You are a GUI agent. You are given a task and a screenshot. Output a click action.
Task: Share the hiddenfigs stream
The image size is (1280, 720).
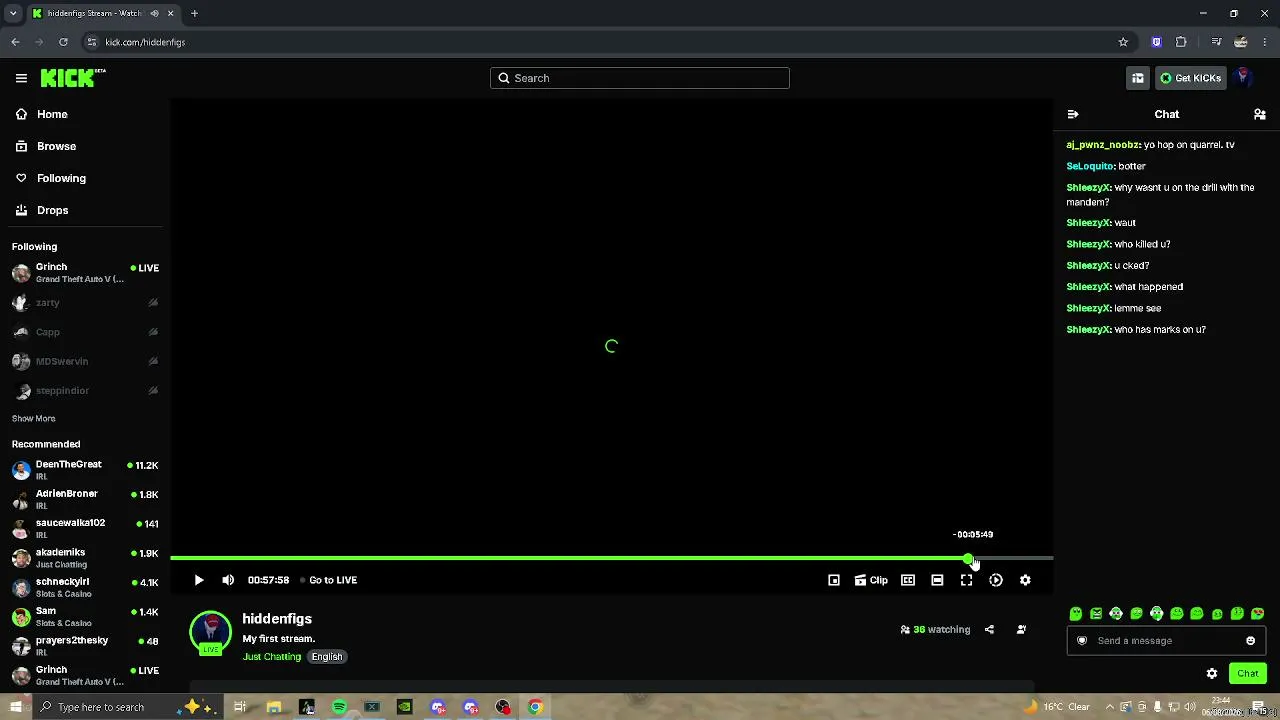[989, 630]
